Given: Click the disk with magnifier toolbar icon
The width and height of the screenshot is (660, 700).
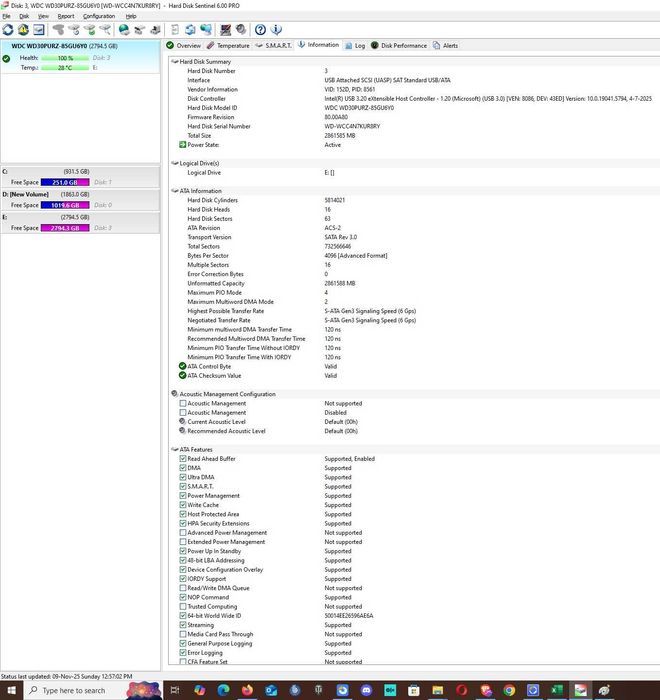Looking at the screenshot, I should click(105, 30).
